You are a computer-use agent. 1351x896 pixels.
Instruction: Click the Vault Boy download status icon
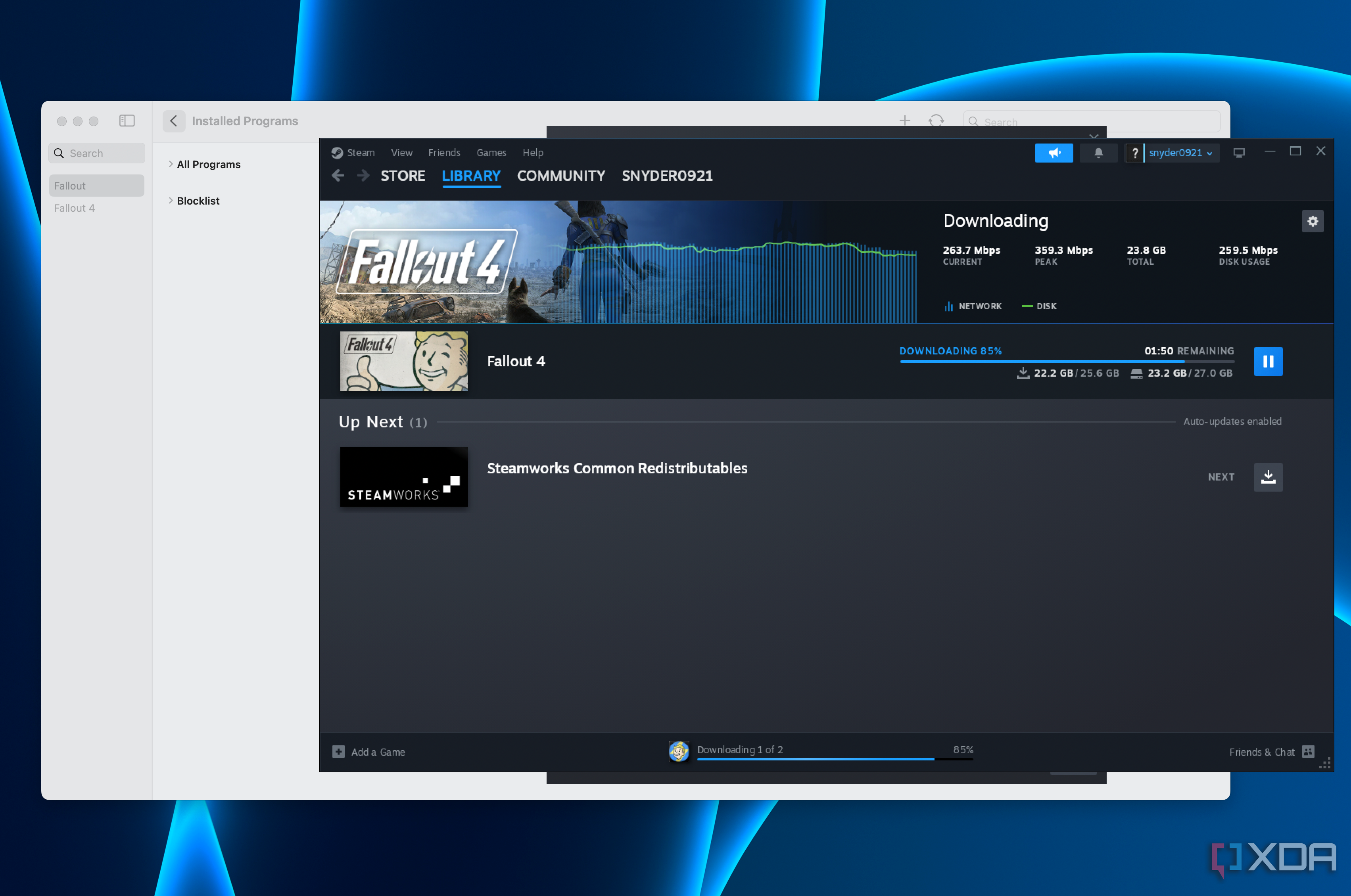(679, 751)
